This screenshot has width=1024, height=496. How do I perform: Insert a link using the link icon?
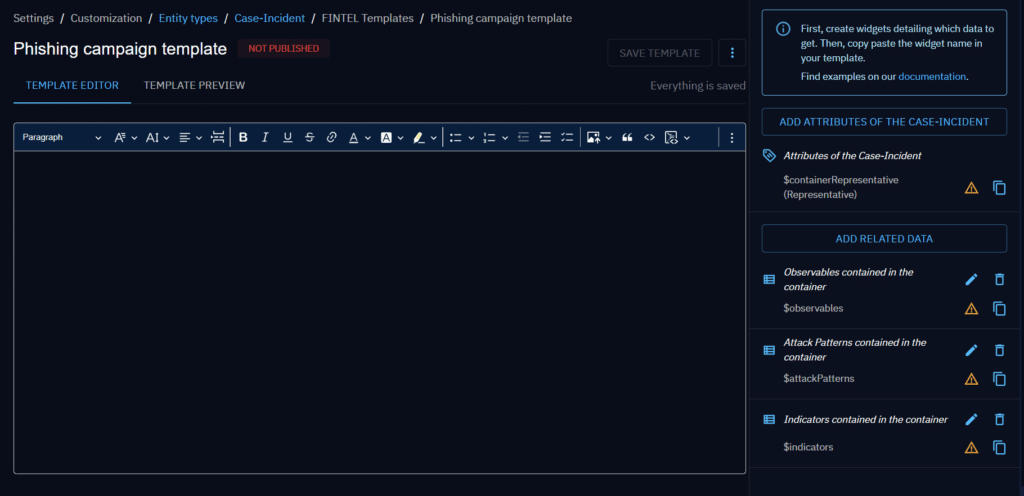coord(331,138)
